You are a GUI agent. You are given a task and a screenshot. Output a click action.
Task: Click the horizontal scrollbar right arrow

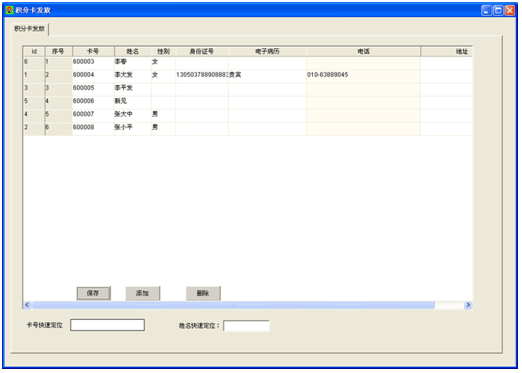pyautogui.click(x=468, y=305)
